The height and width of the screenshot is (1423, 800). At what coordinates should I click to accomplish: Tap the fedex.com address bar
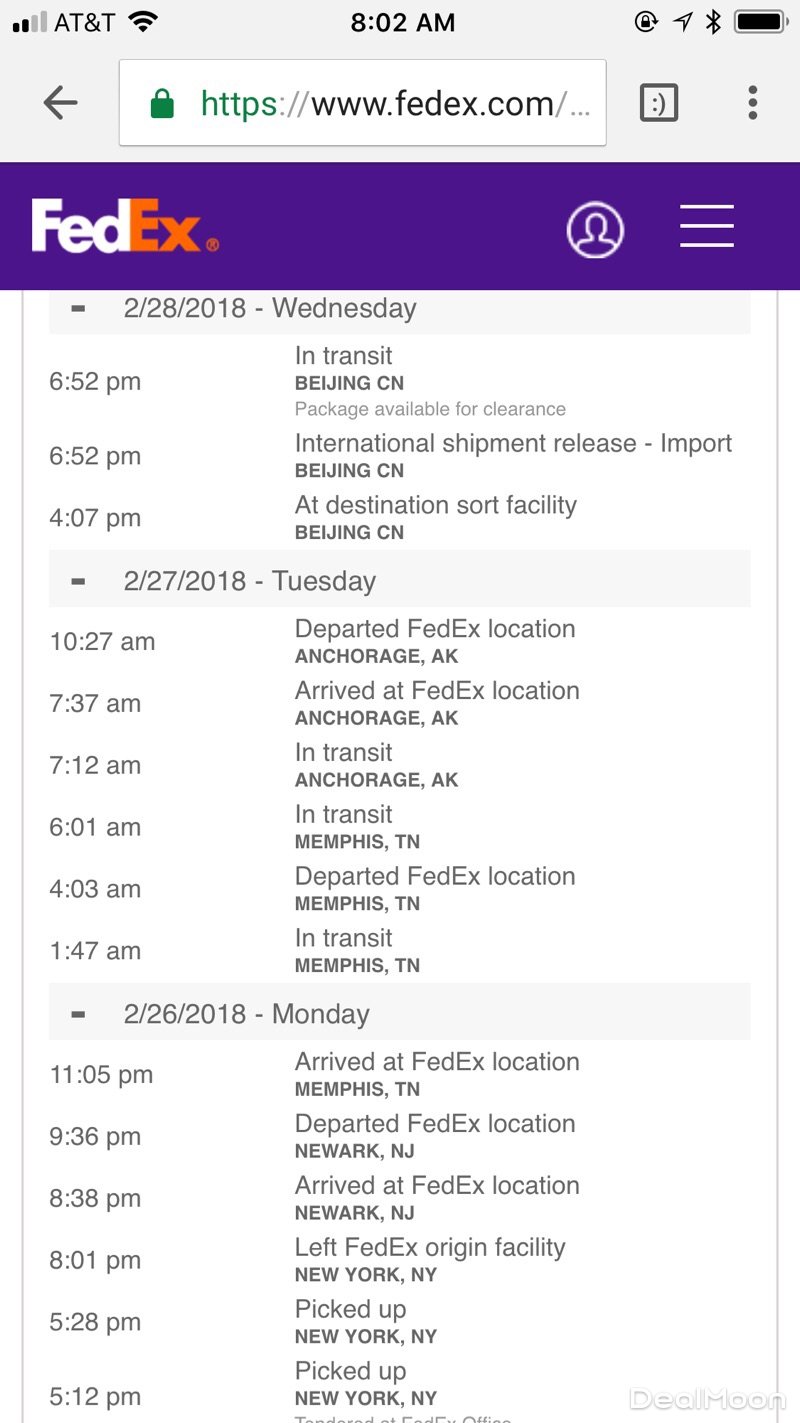point(380,103)
